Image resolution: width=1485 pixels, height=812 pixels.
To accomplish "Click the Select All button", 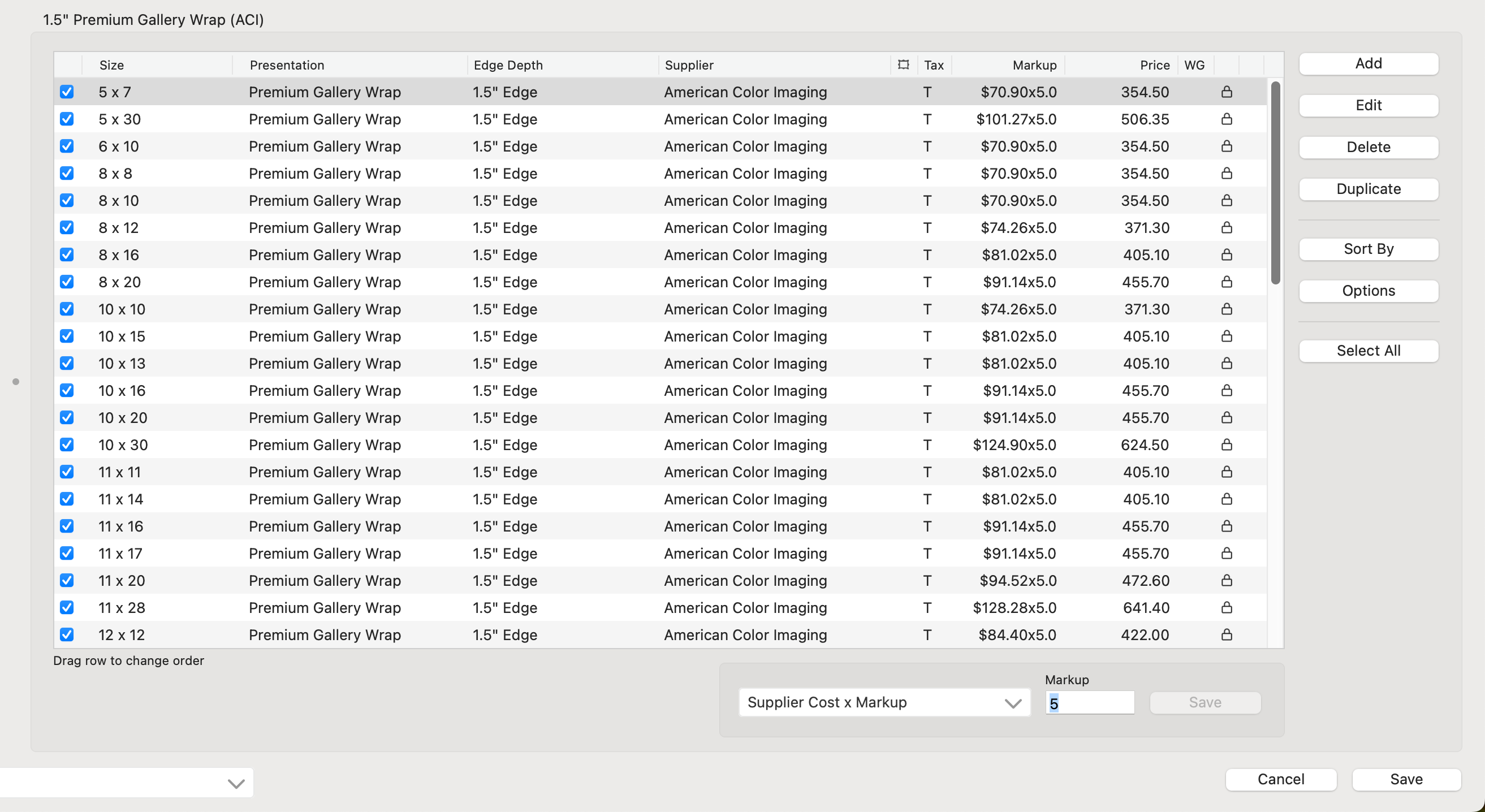I will click(1368, 351).
